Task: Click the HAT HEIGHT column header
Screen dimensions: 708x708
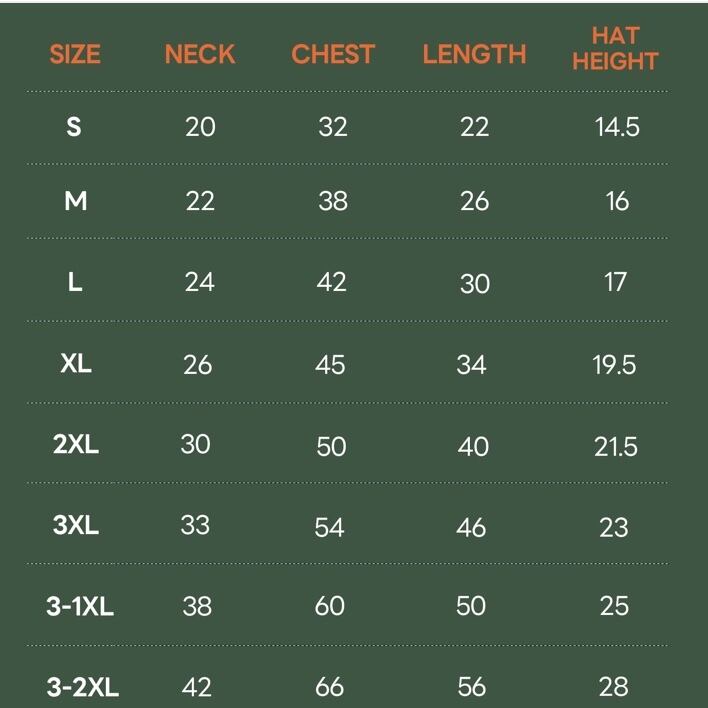Action: click(x=615, y=48)
